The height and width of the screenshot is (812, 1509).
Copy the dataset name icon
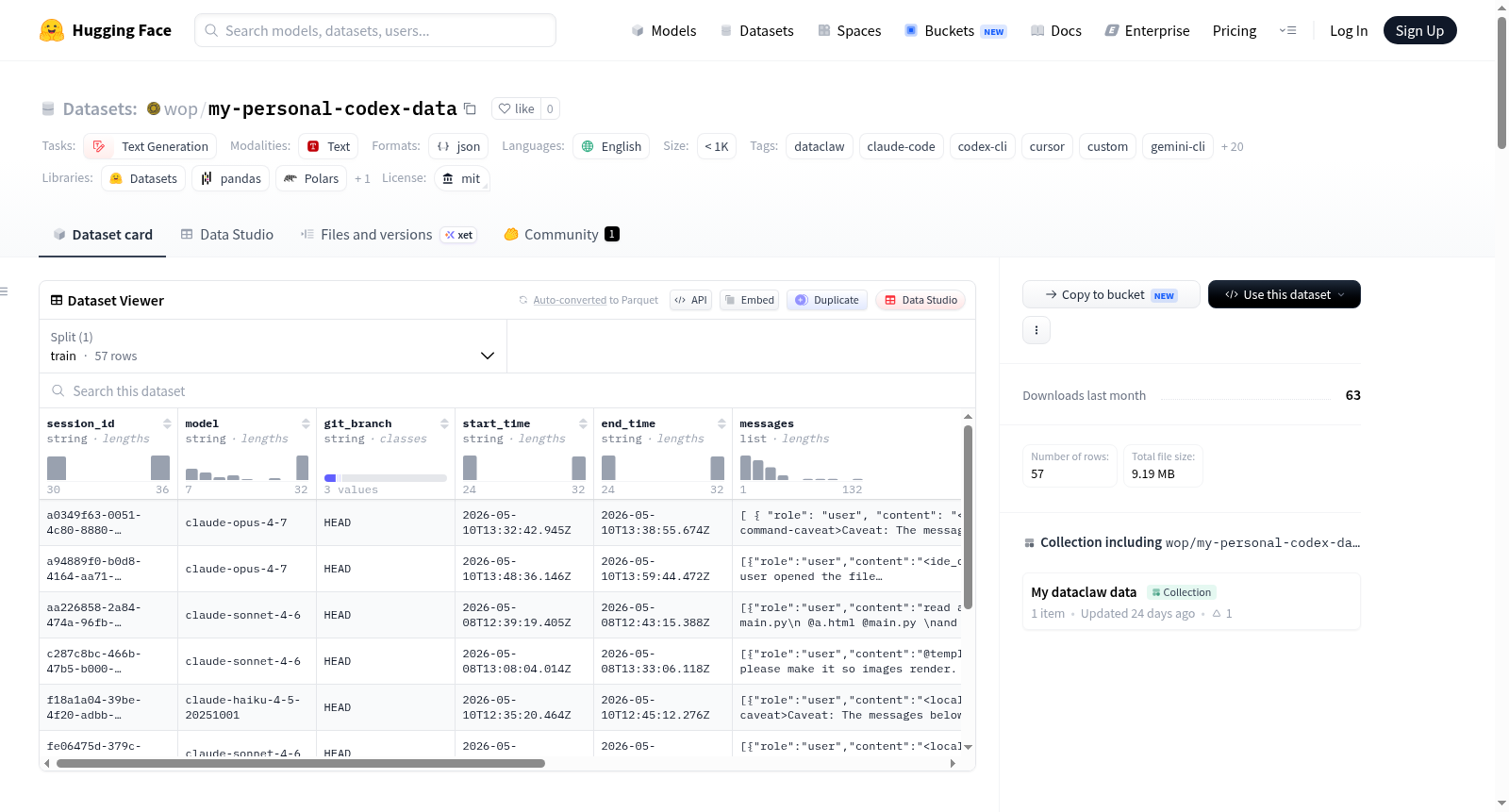point(470,108)
